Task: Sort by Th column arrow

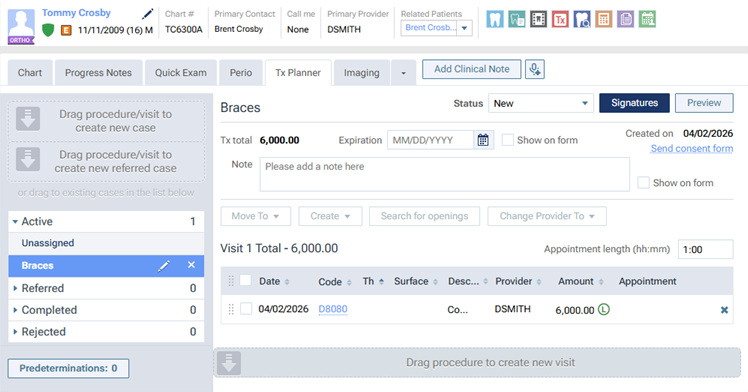Action: click(x=381, y=281)
